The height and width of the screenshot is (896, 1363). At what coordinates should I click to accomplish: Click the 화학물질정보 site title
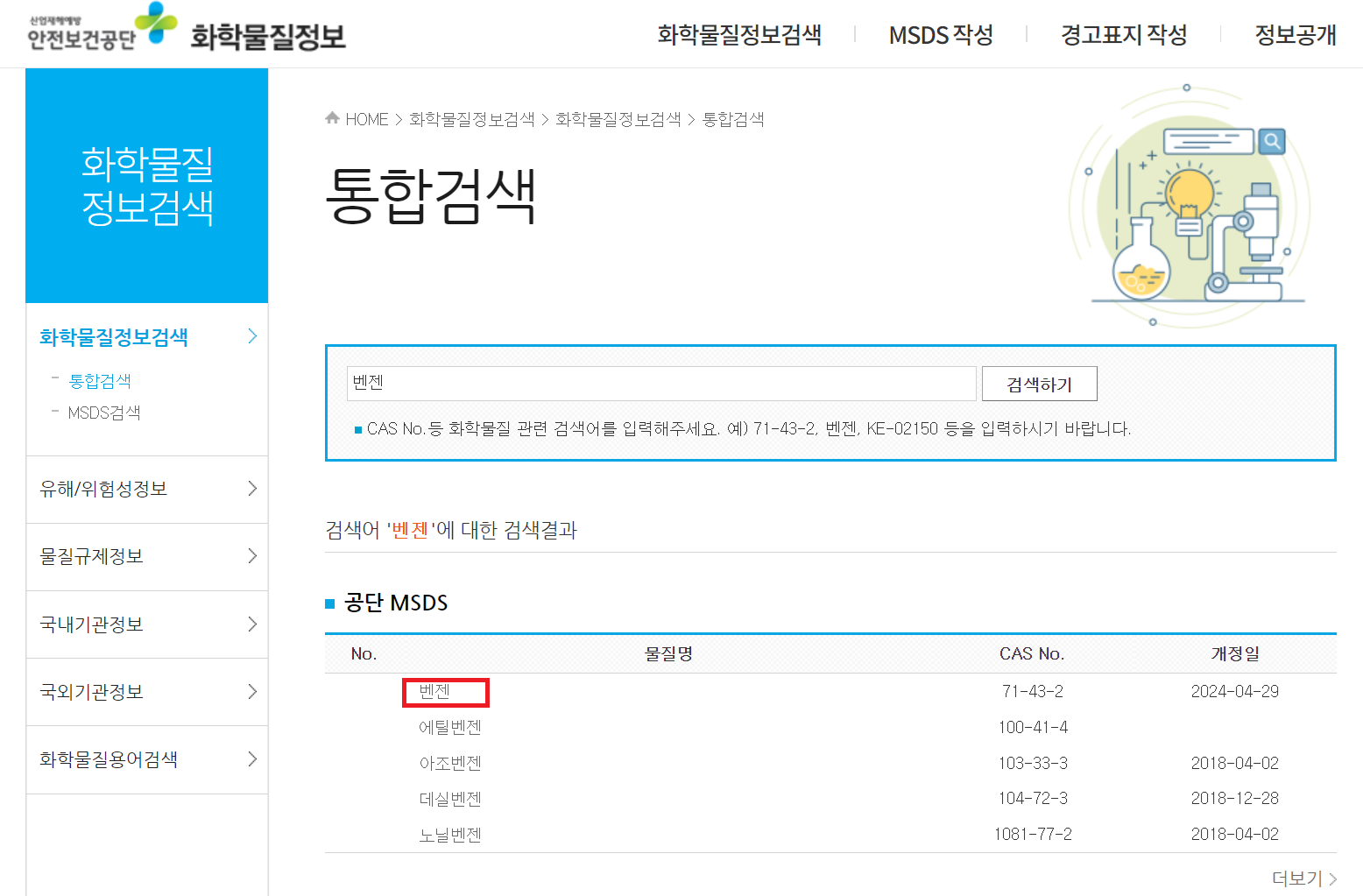click(268, 37)
